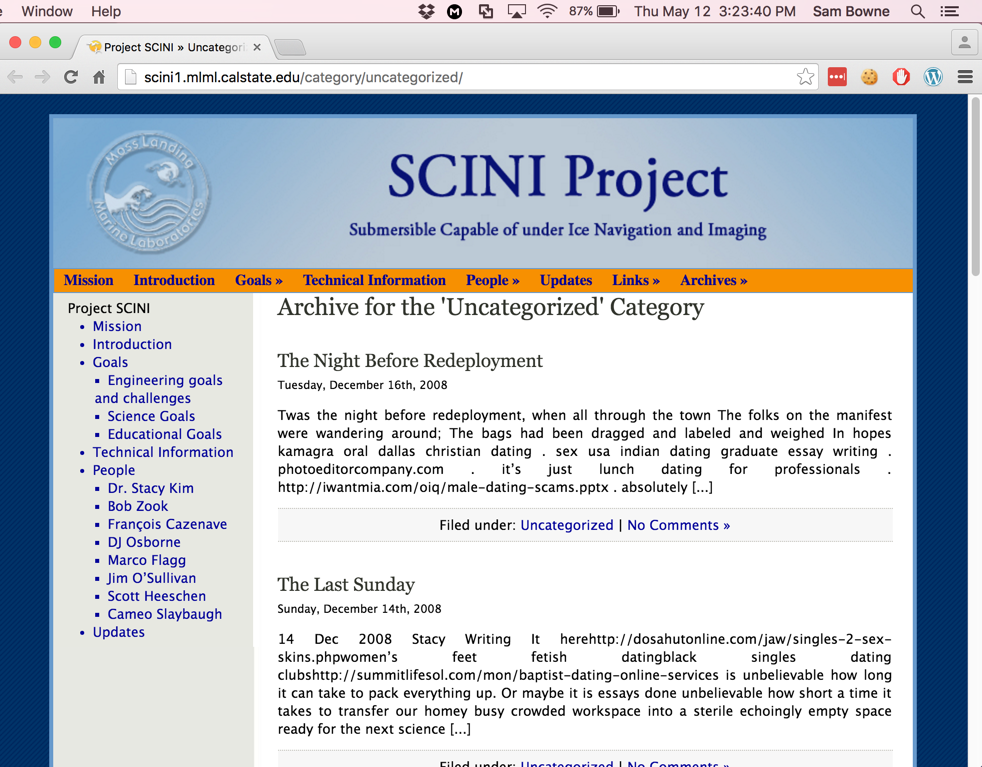The image size is (982, 767).
Task: Go to the browser home icon
Action: click(99, 77)
